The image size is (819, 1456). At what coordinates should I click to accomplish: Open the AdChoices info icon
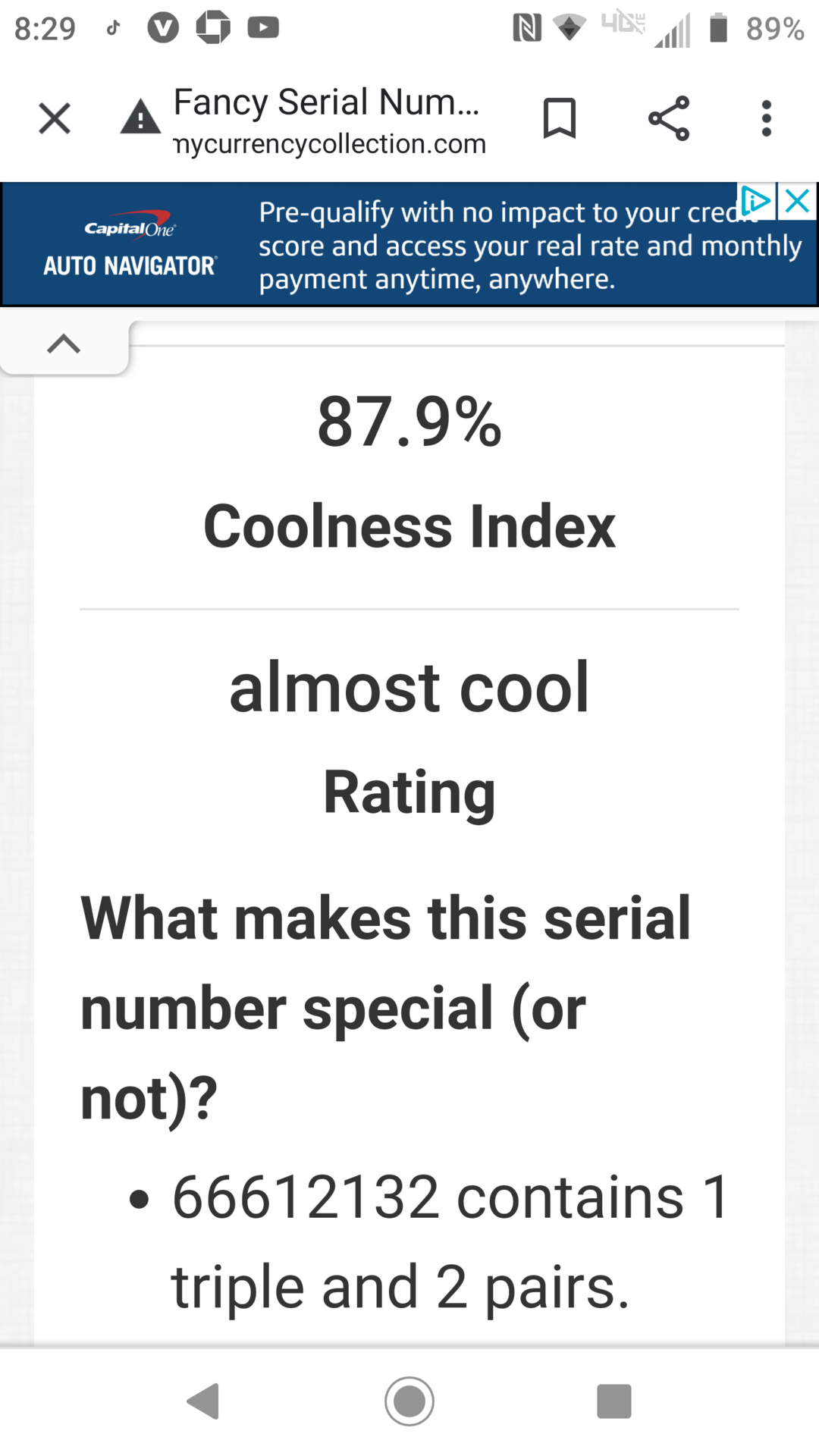point(756,201)
